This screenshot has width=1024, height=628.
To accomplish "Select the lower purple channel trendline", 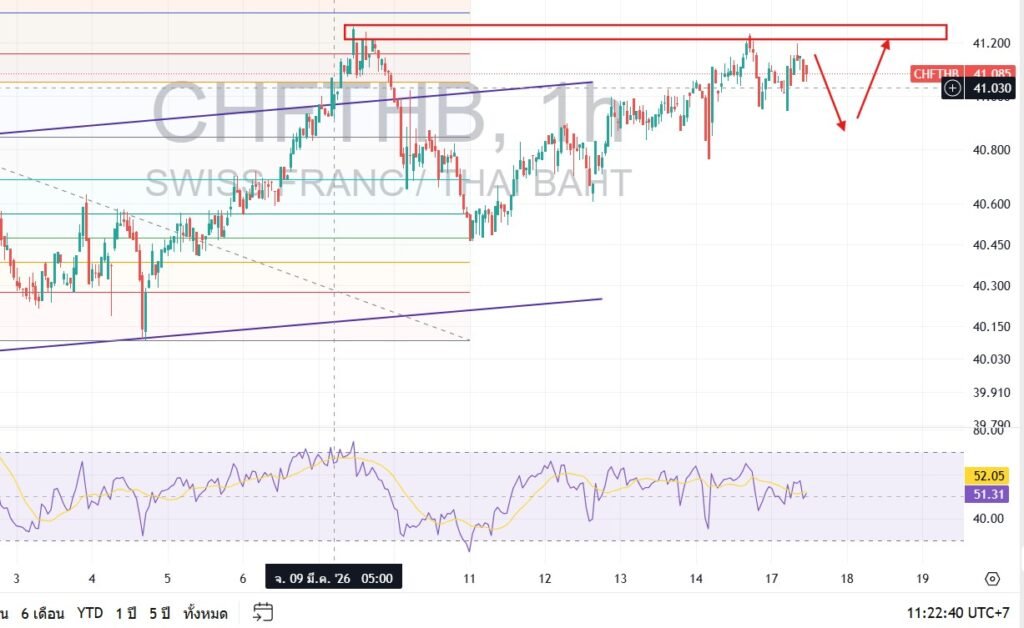I will (x=300, y=322).
